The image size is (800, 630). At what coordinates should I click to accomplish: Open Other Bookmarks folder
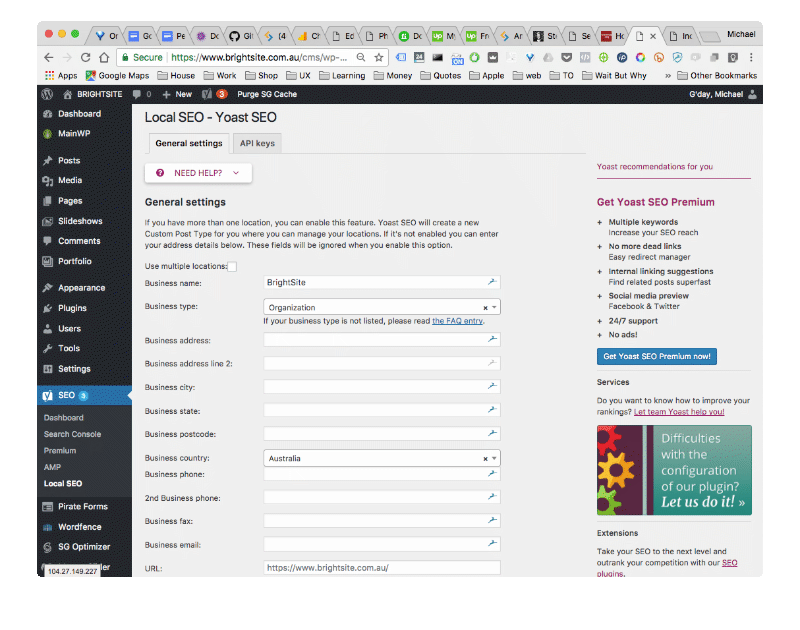click(717, 75)
